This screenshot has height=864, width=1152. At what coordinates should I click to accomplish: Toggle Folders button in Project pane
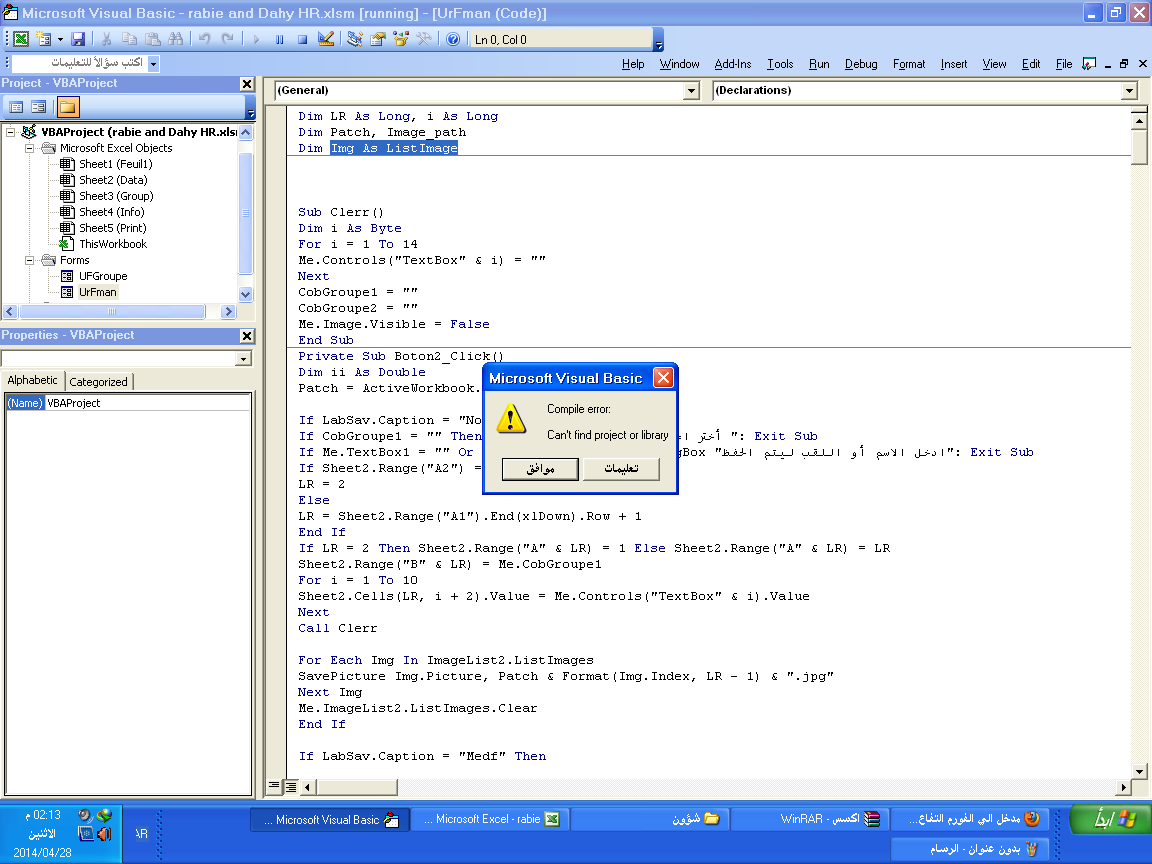pyautogui.click(x=68, y=107)
